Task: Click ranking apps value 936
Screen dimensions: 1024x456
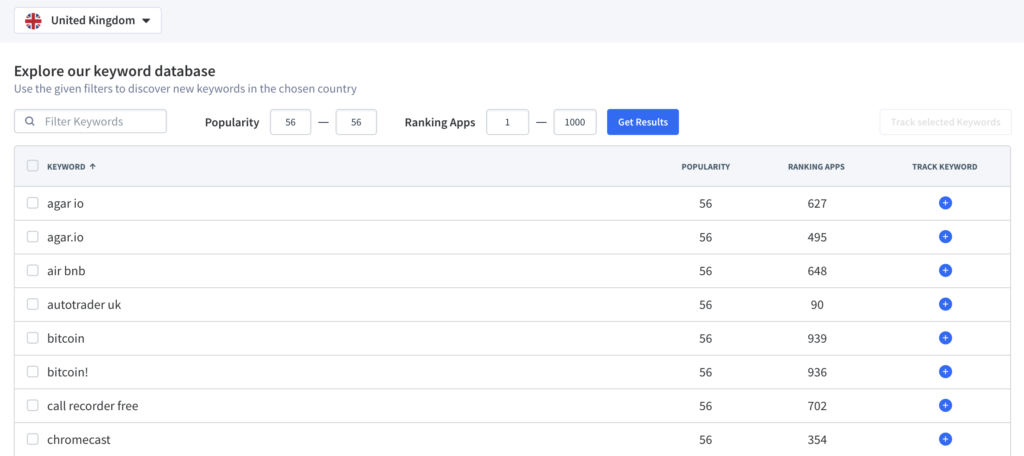Action: click(816, 372)
